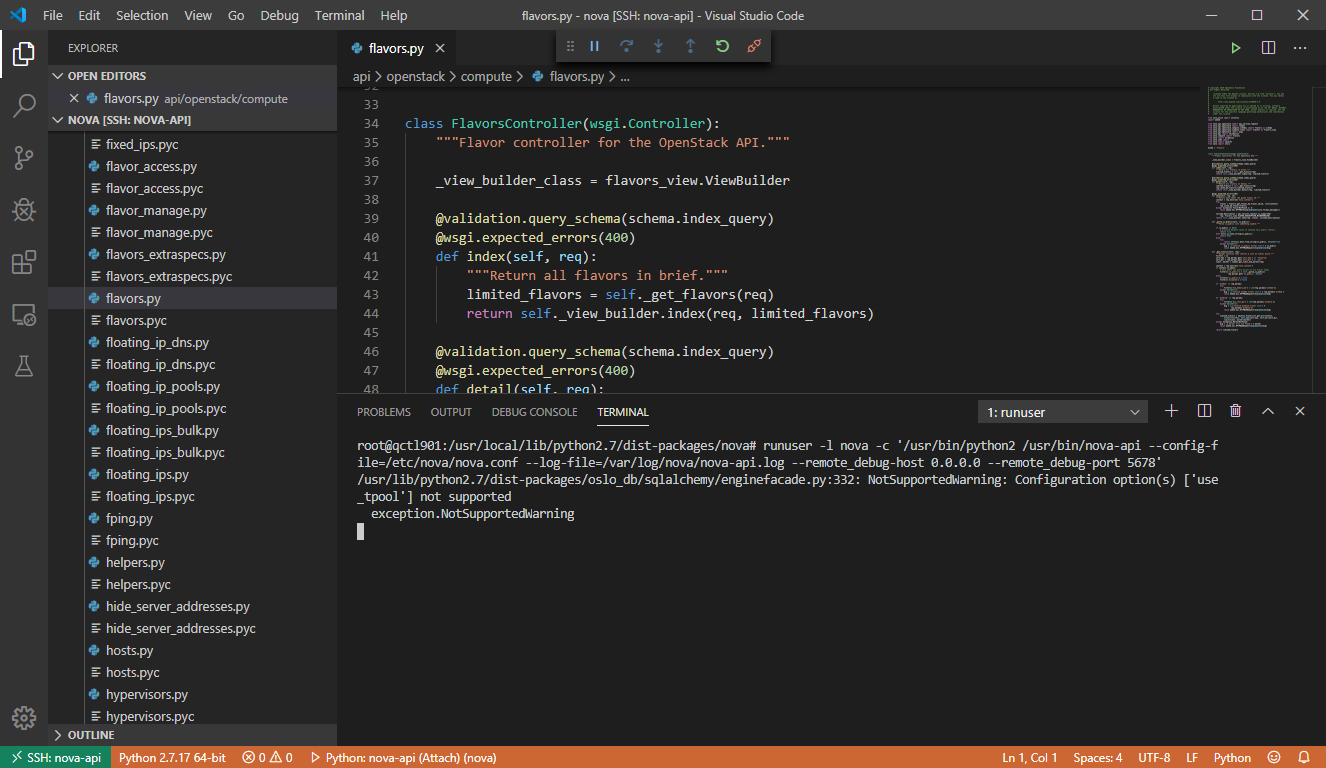Close the terminal panel
The width and height of the screenshot is (1326, 768).
[1300, 411]
